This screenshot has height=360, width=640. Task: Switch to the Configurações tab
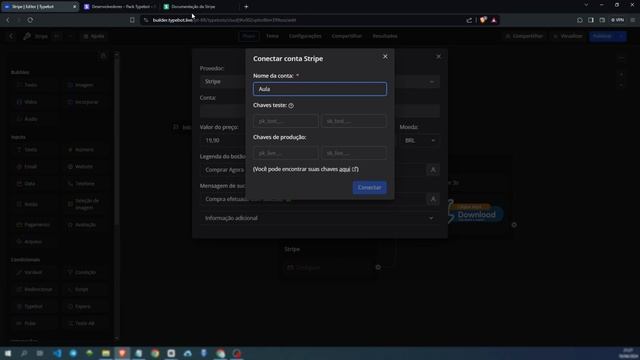point(305,36)
